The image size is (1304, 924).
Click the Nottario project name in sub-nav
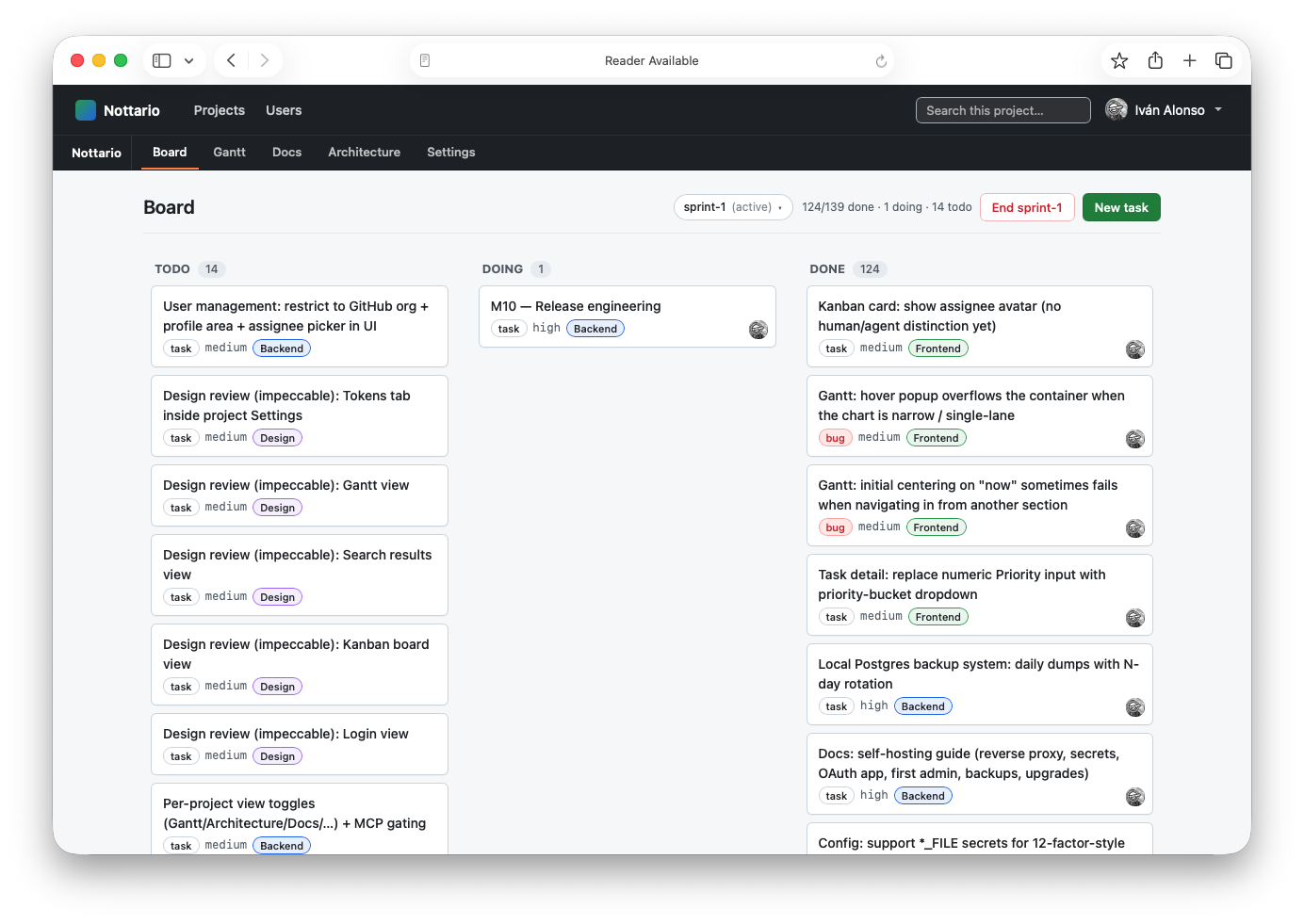point(96,153)
